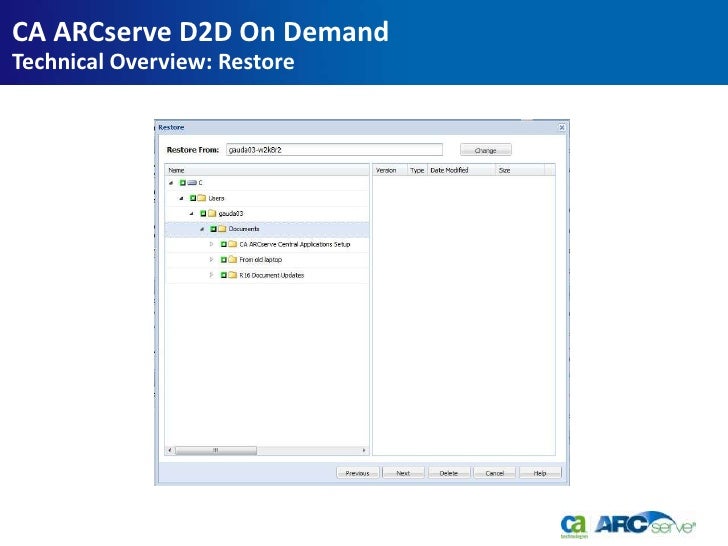Close the Restore dialog
Image resolution: width=728 pixels, height=546 pixels.
(x=562, y=127)
